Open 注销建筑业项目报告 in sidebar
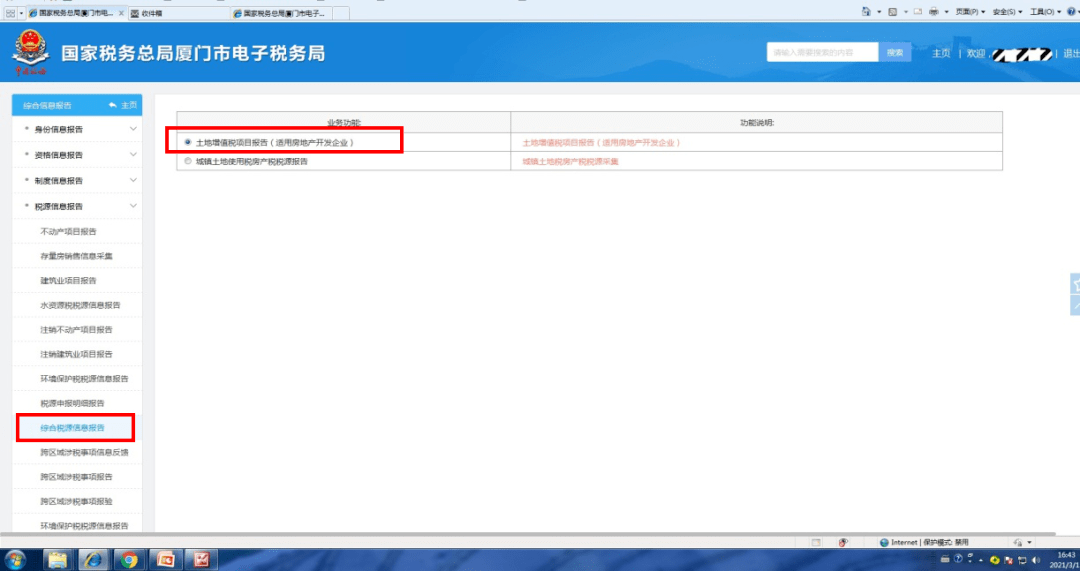The width and height of the screenshot is (1080, 571). coord(76,354)
